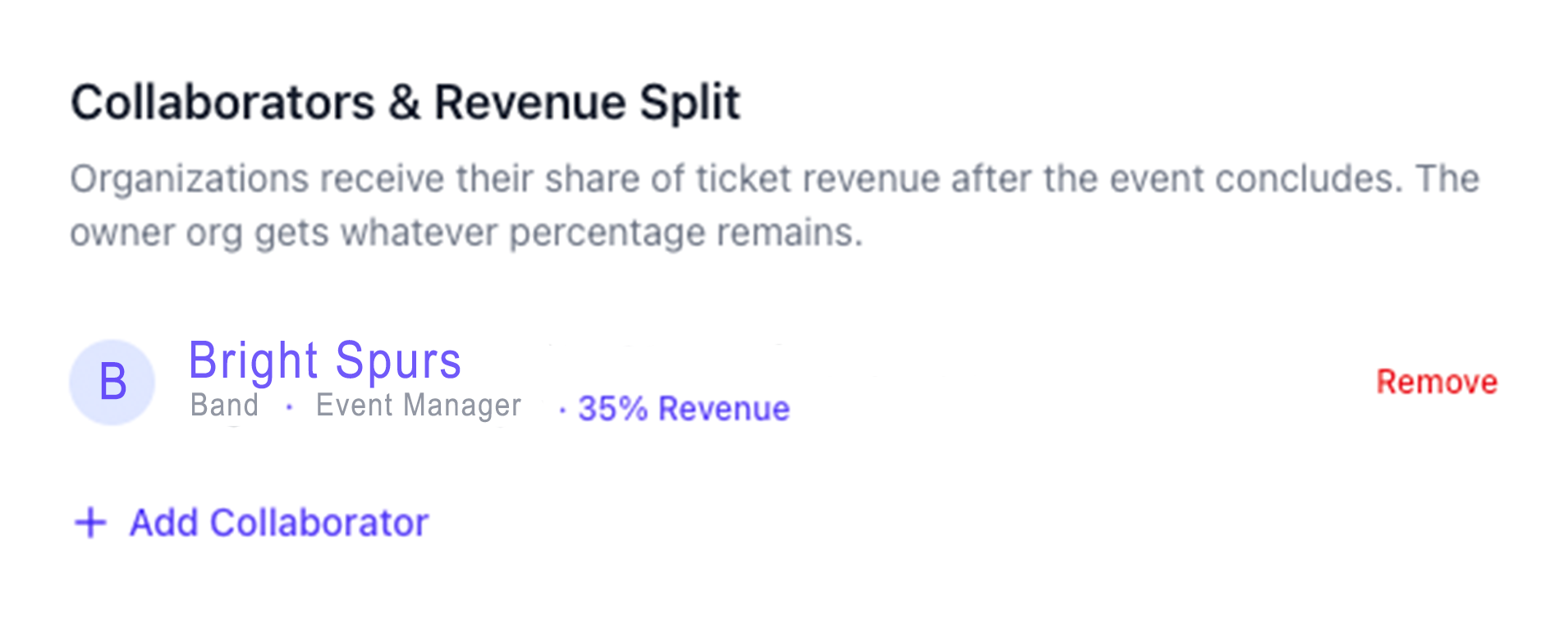The width and height of the screenshot is (1568, 624).
Task: Click the Band organization type label
Action: point(224,406)
